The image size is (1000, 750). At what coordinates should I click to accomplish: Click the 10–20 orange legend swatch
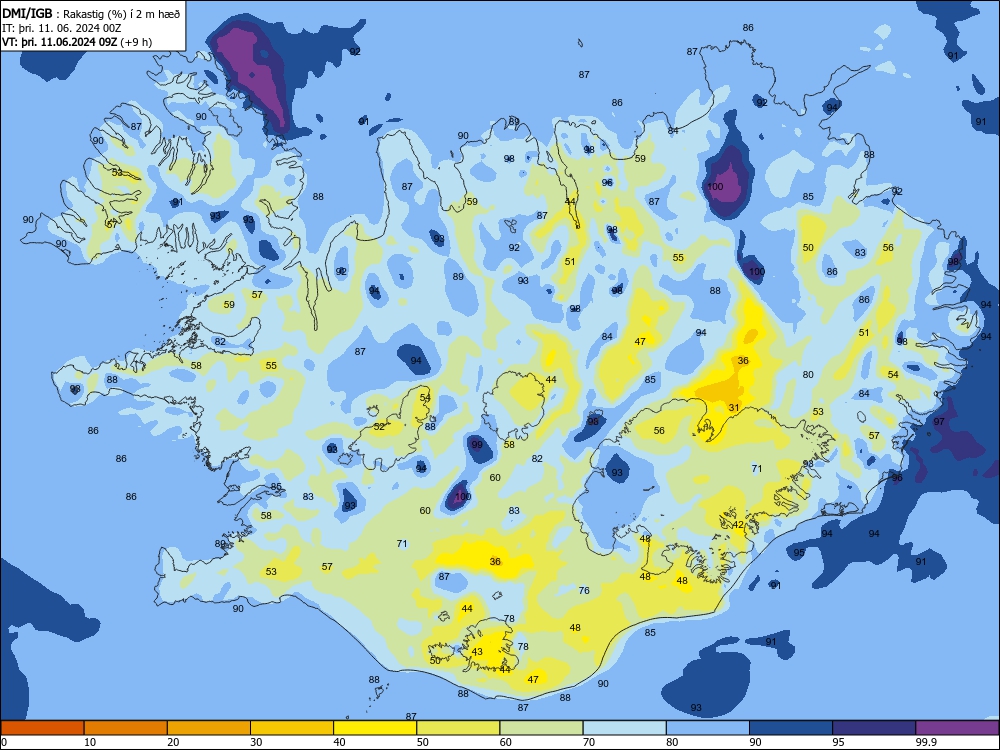[126, 728]
